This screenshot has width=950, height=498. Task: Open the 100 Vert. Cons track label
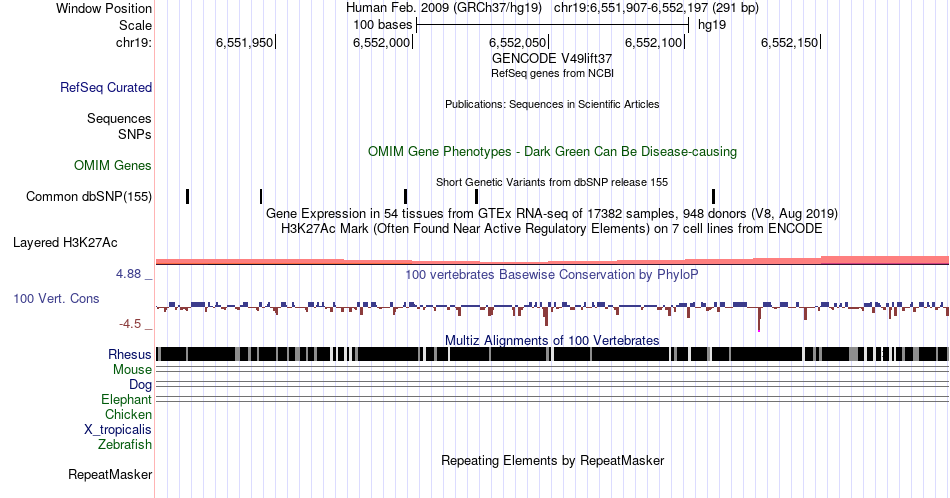tap(56, 298)
